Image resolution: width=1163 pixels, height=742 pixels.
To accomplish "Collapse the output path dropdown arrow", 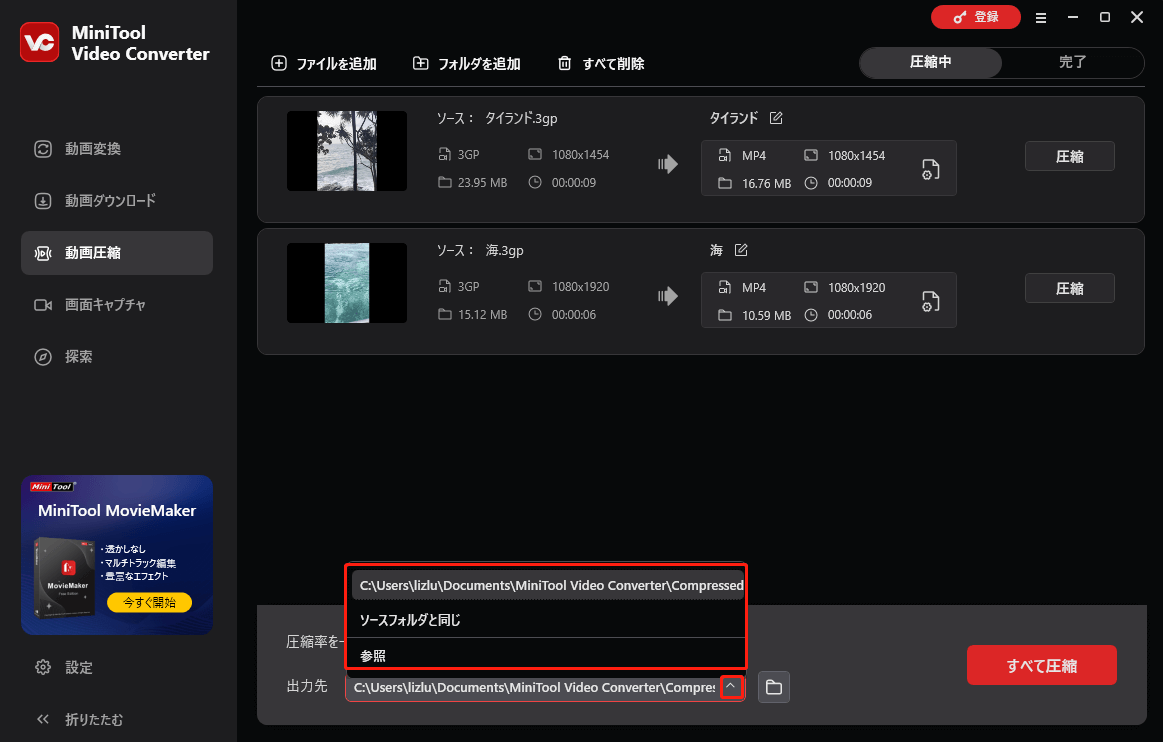I will pyautogui.click(x=731, y=686).
